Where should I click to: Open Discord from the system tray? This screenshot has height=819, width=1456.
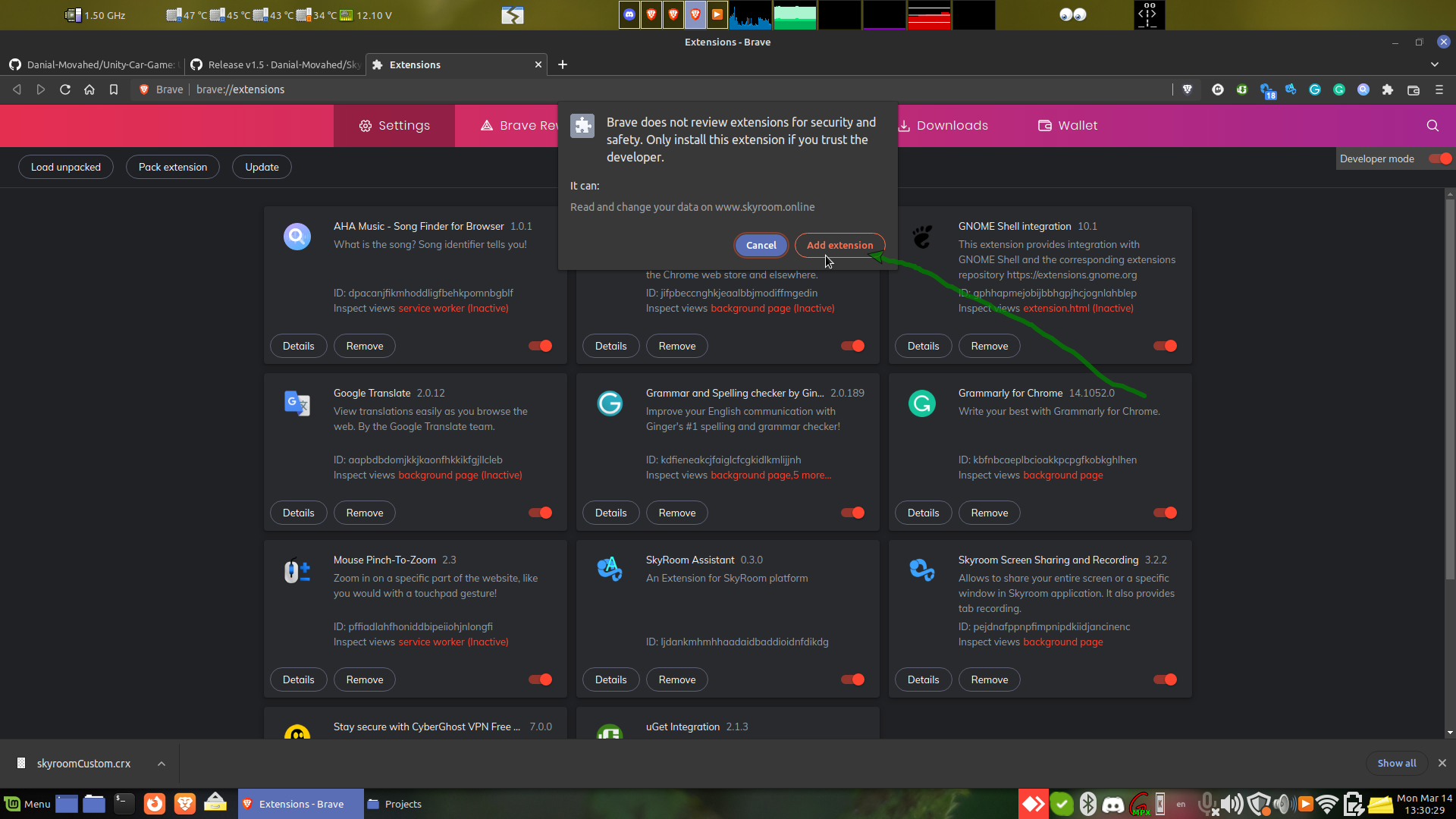point(1113,805)
